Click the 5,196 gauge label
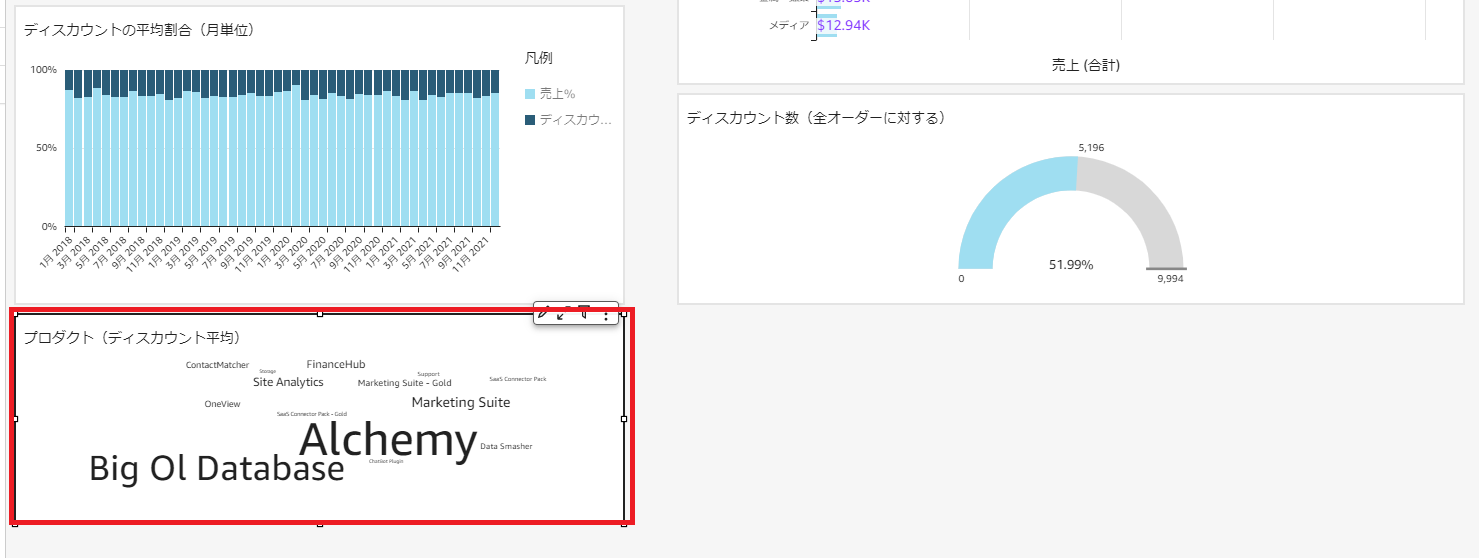1479x558 pixels. tap(1091, 148)
